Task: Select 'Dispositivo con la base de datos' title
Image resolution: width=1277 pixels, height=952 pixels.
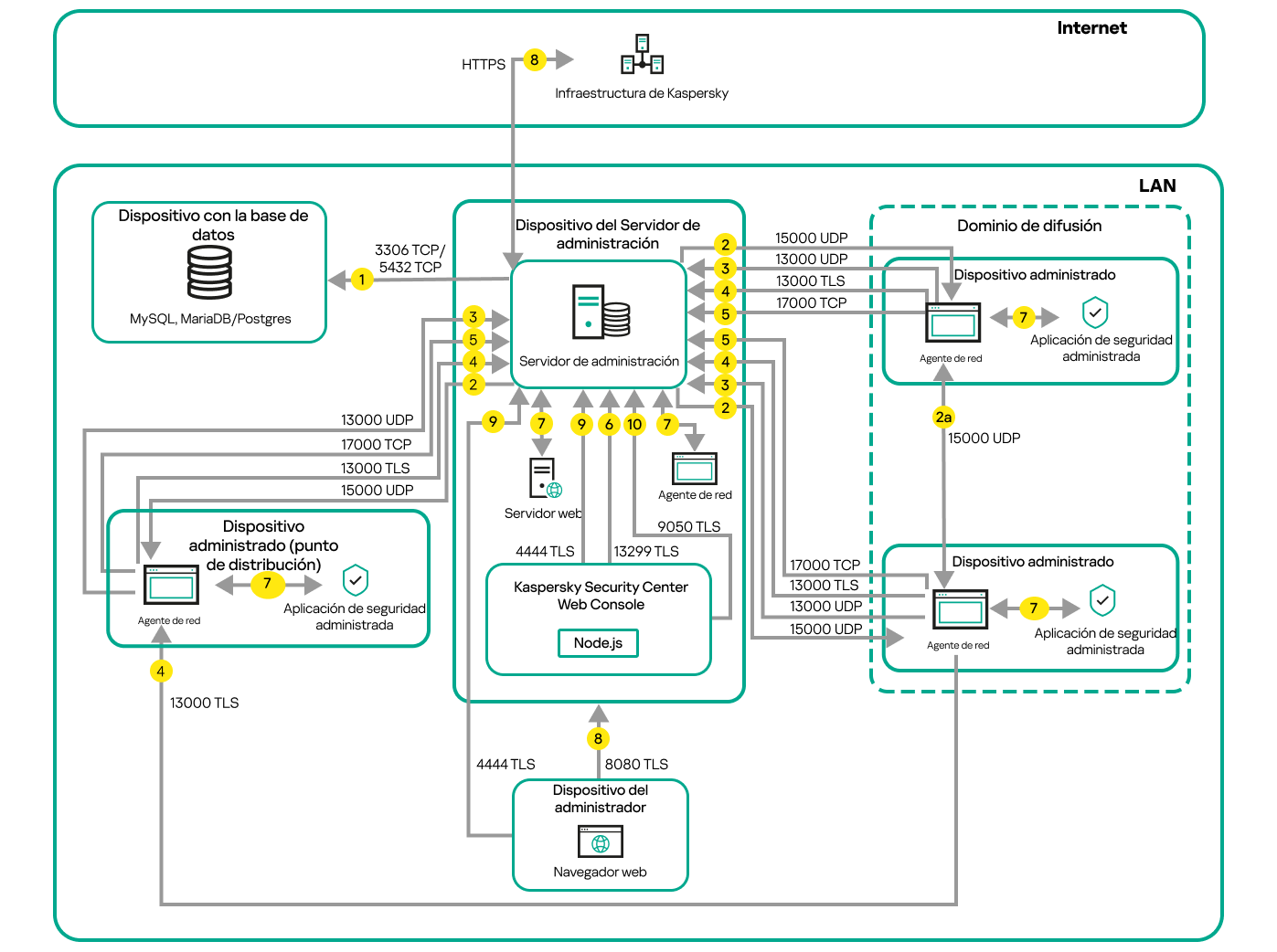Action: coord(213,225)
